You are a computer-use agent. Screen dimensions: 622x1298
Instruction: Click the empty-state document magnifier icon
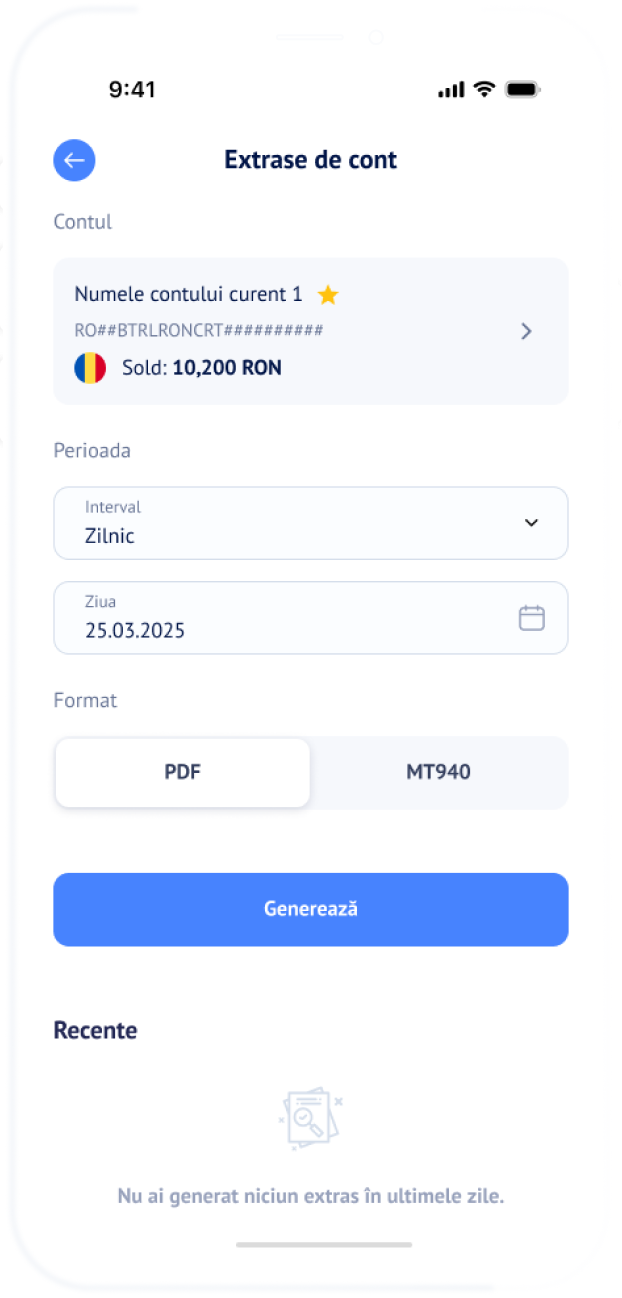(310, 1118)
